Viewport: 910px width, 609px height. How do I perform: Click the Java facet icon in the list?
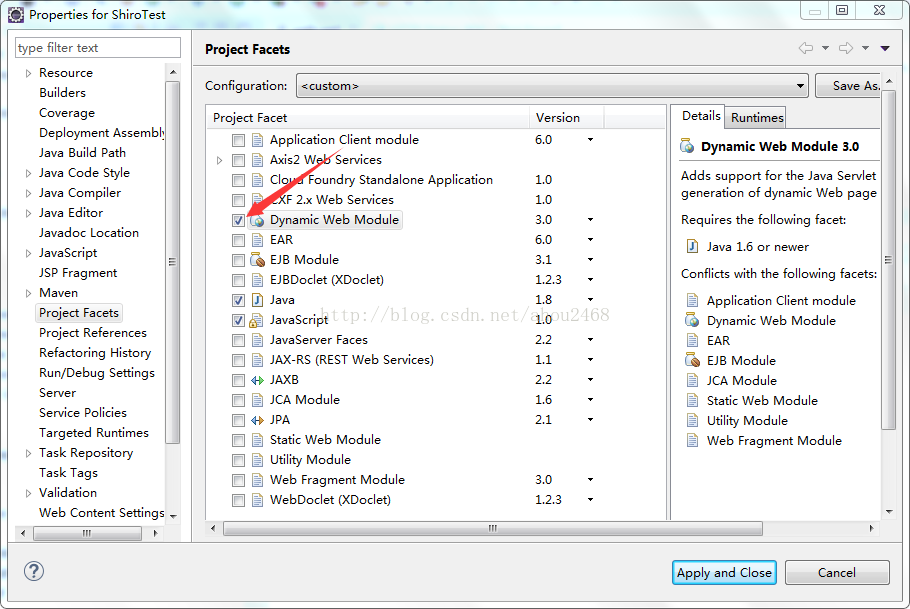258,299
